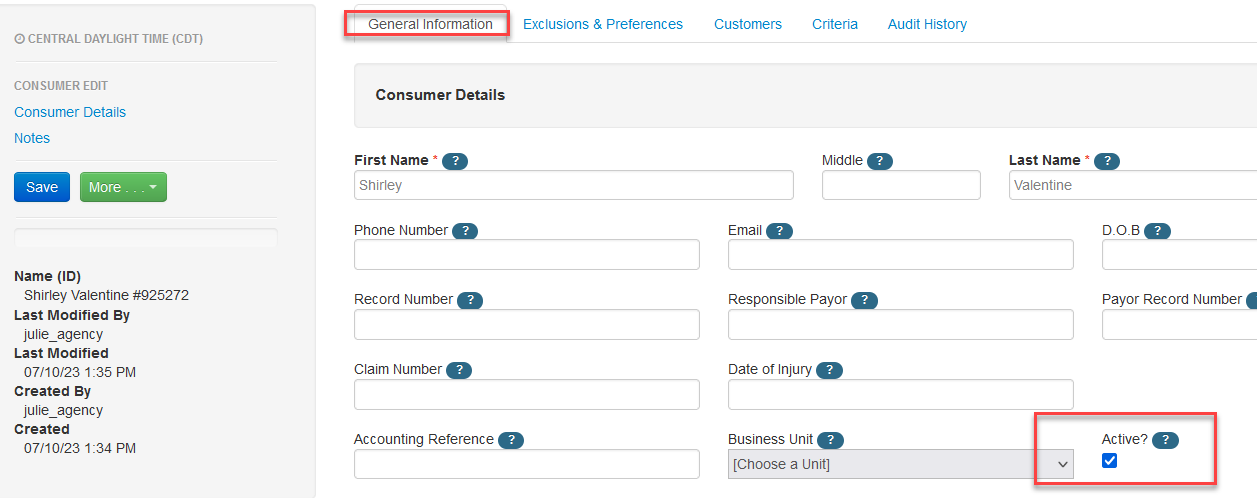This screenshot has height=498, width=1257.
Task: Focus the Responsible Payor input field
Action: click(901, 324)
